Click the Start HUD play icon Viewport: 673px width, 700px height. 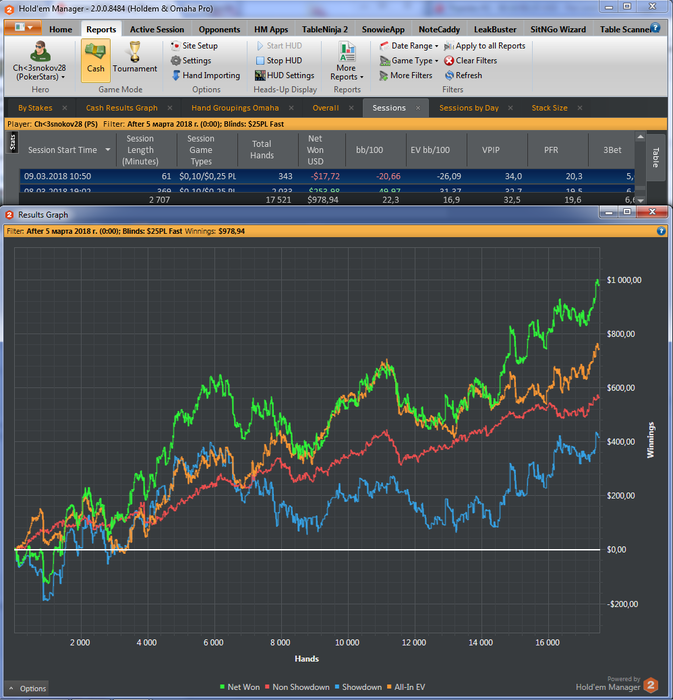[x=260, y=46]
